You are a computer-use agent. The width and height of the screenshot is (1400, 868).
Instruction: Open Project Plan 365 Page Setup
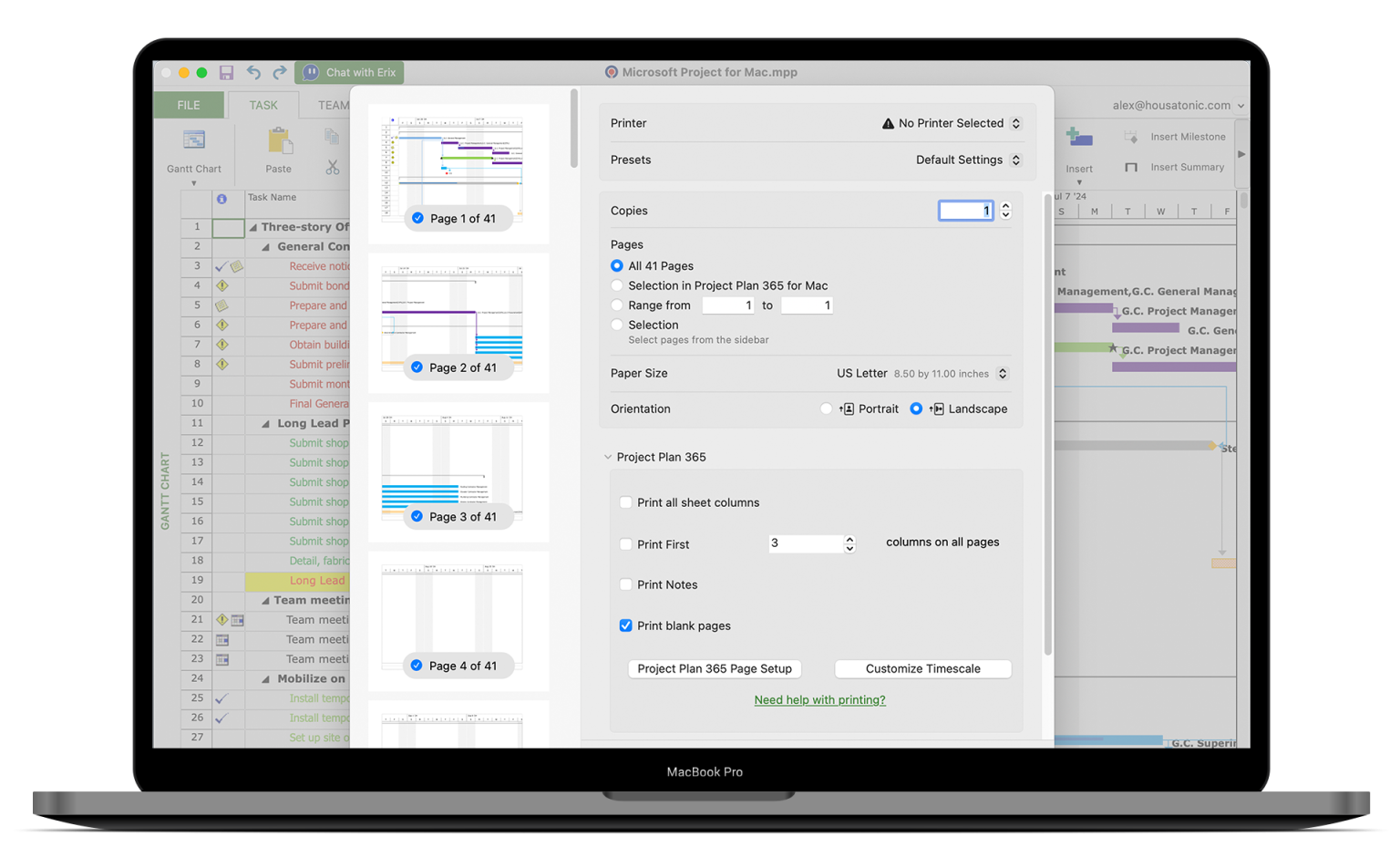(x=715, y=668)
